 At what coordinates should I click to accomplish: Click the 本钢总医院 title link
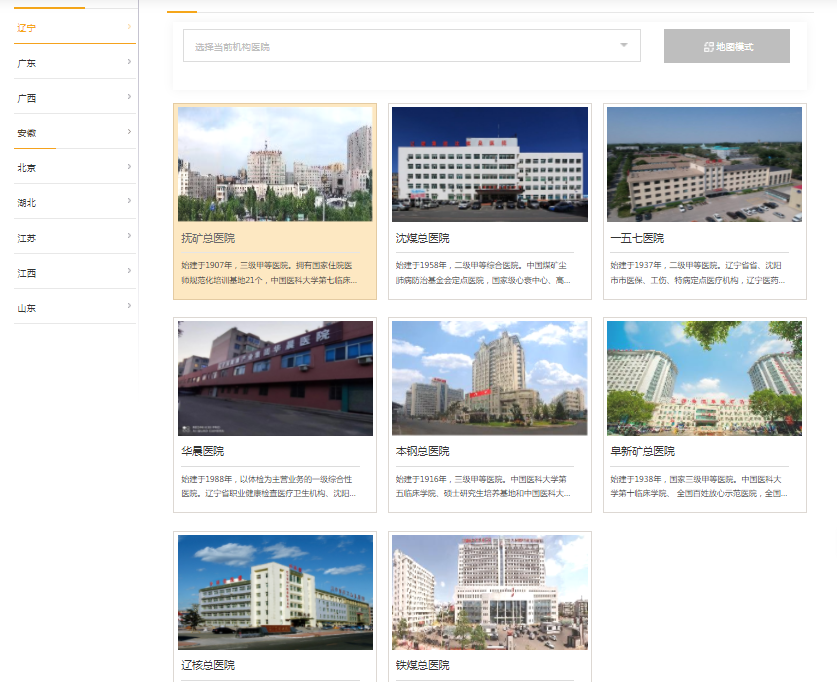point(423,451)
